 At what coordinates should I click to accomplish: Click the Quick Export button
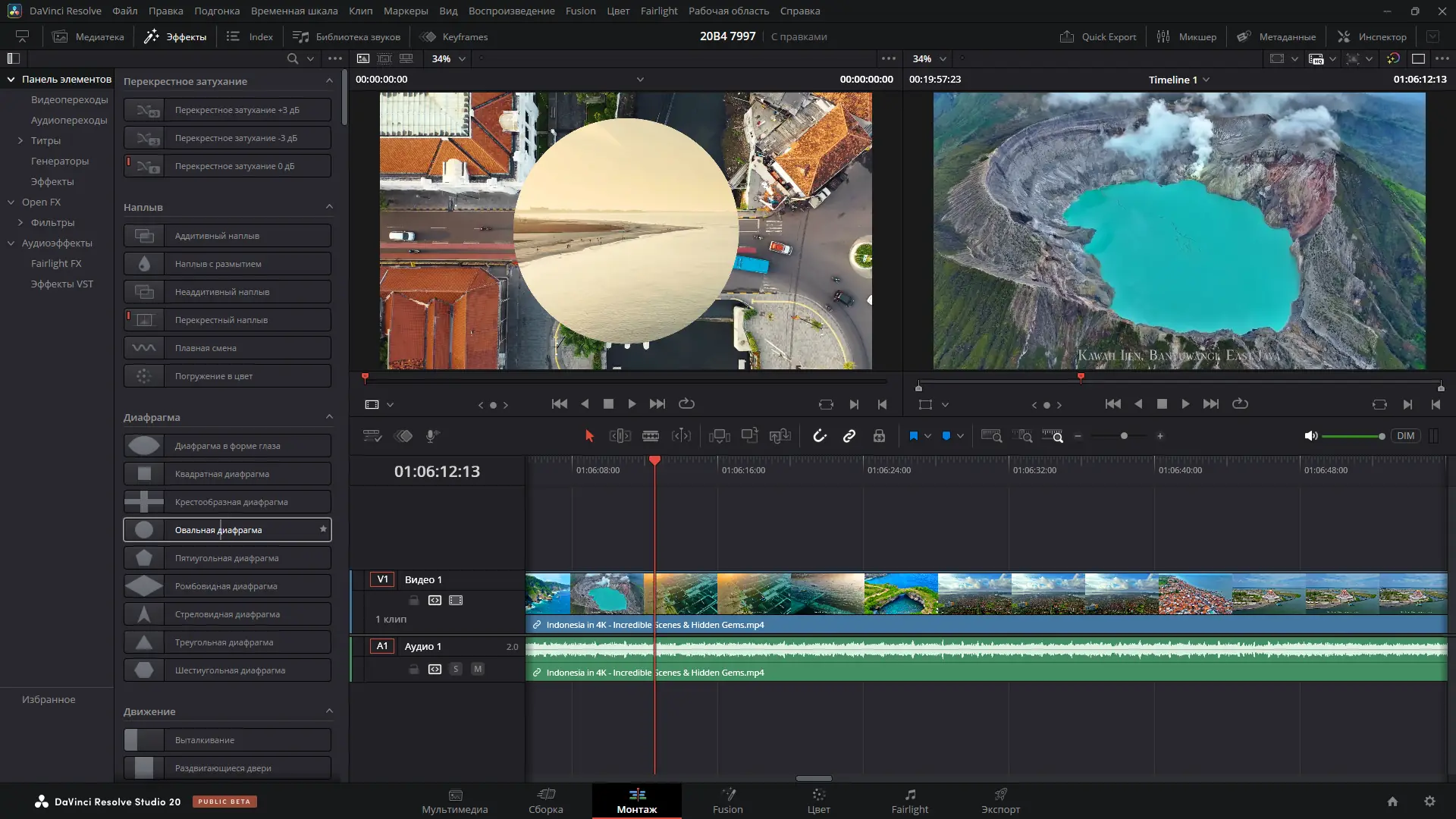coord(1098,36)
